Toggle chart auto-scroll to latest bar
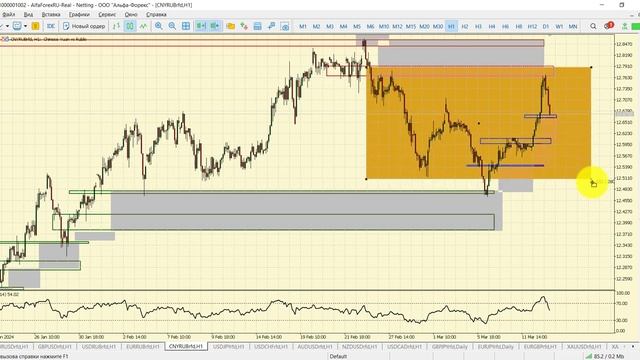This screenshot has width=640, height=360. [201, 26]
